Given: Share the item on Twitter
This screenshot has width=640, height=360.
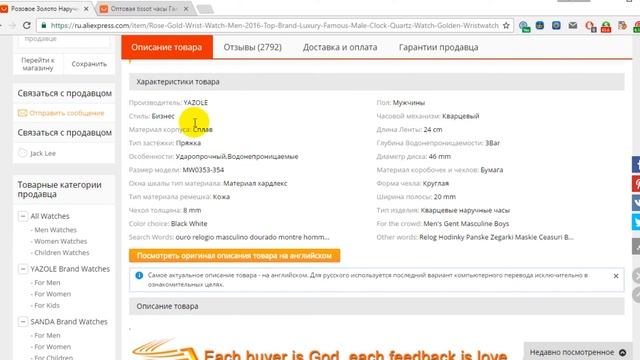Looking at the screenshot, I should click(x=636, y=222).
